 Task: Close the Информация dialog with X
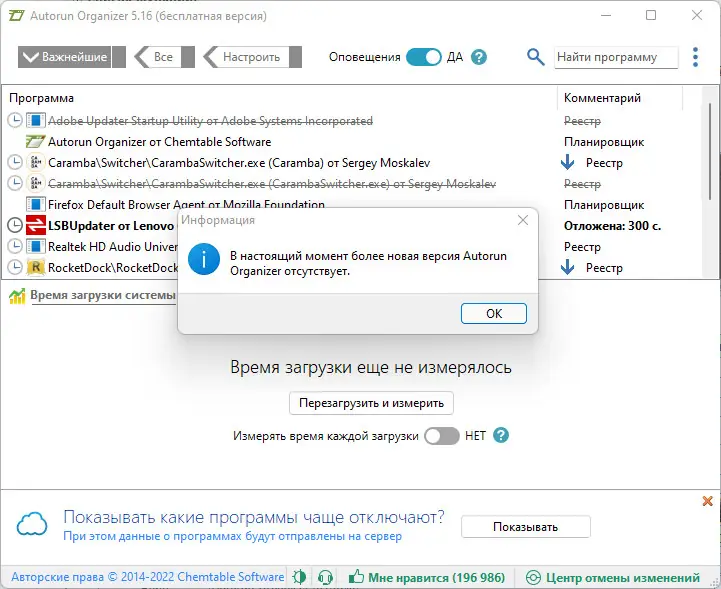tap(523, 220)
